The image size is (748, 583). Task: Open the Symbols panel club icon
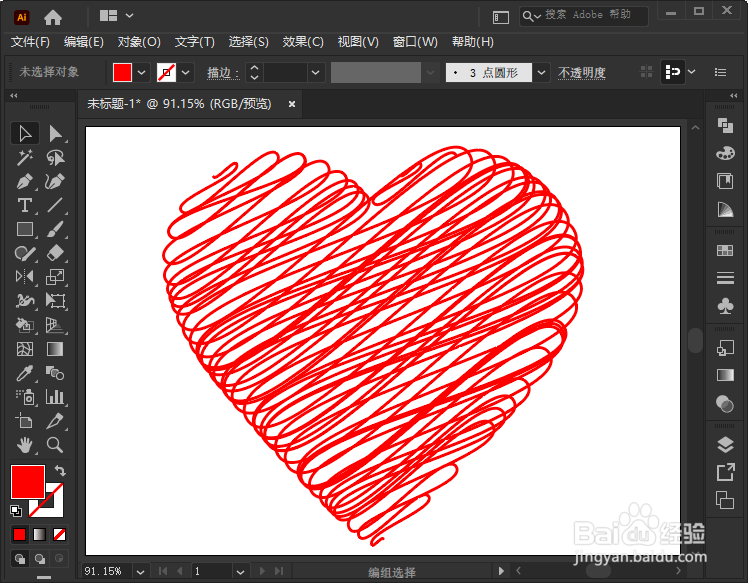725,306
